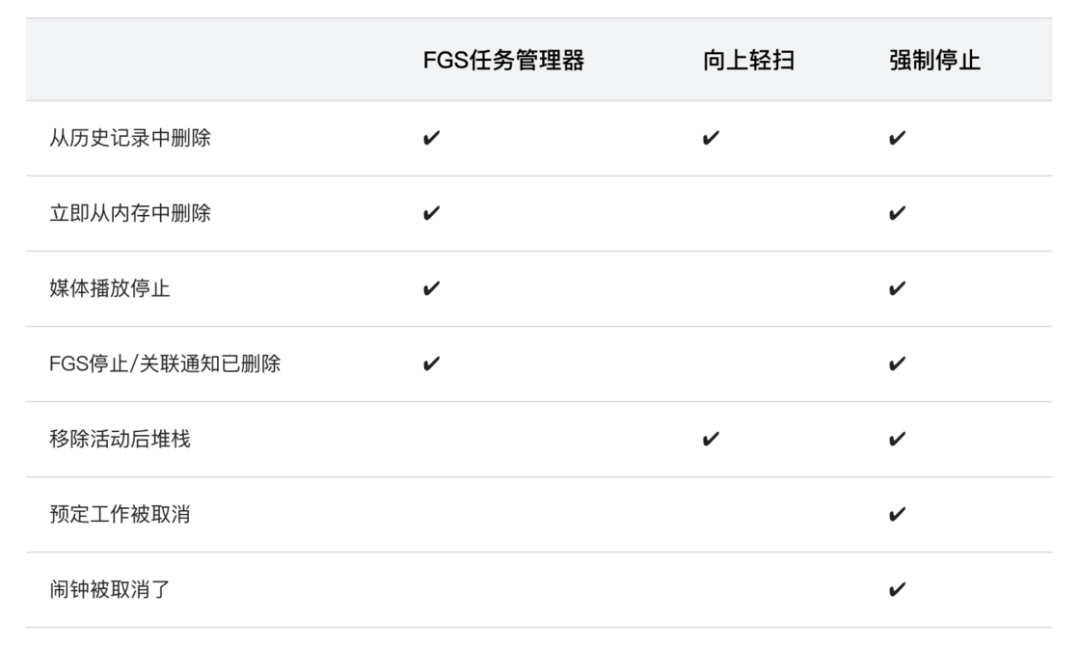Viewport: 1080px width, 647px height.
Task: Click FGS任务管理器 checkmark for 立即从内存中删除
Action: click(432, 213)
